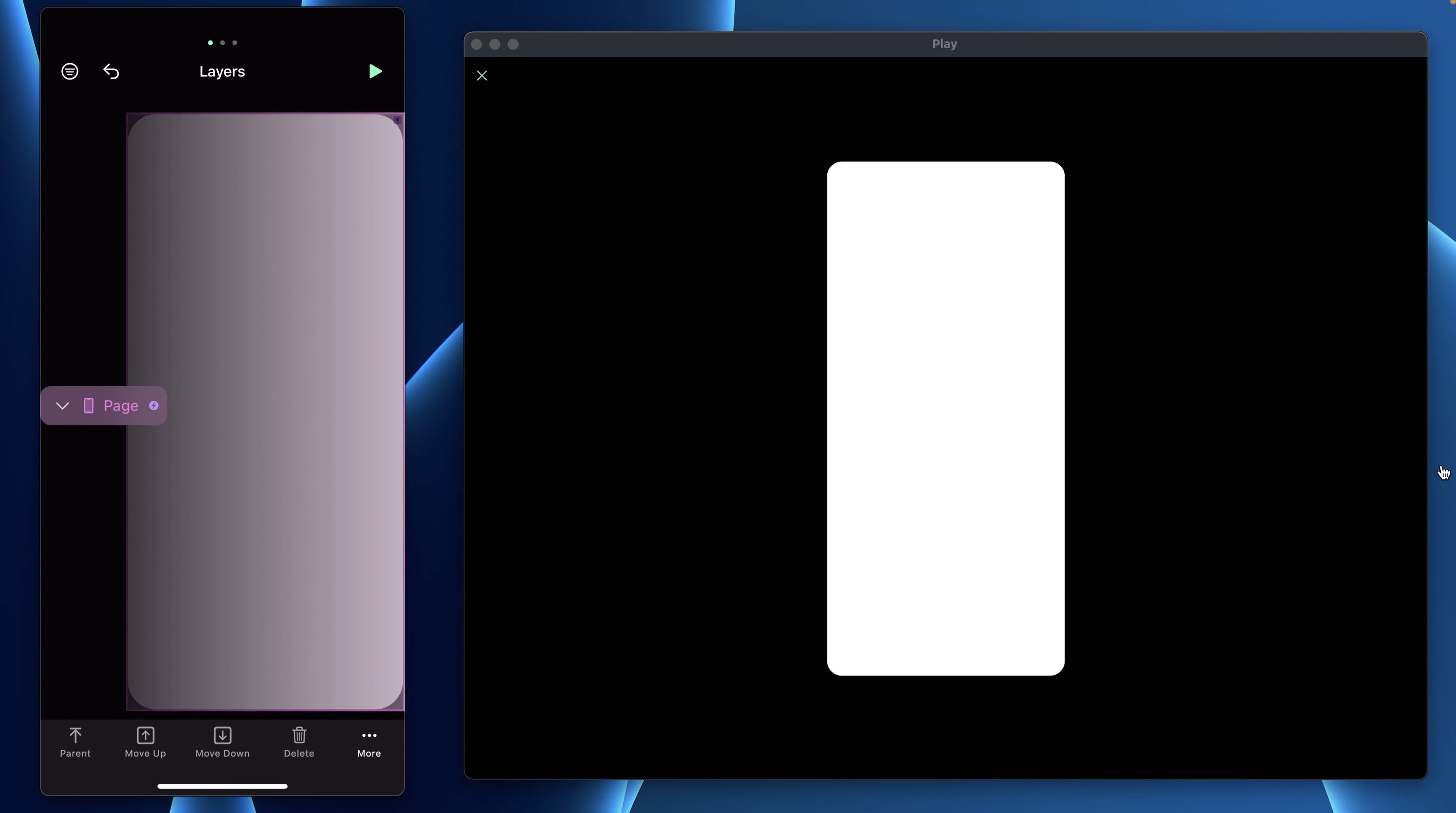Click the home indicator bar at bottom
The image size is (1456, 813).
[222, 786]
